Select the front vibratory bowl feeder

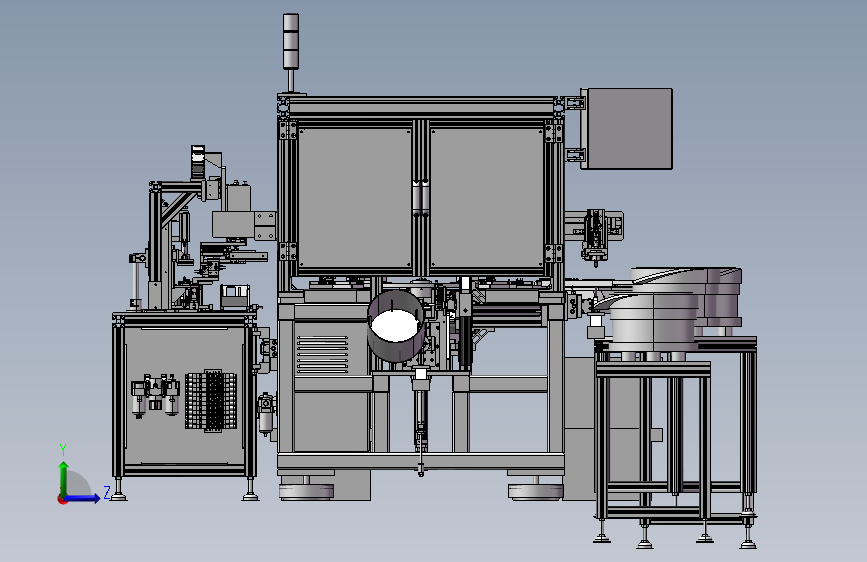652,324
